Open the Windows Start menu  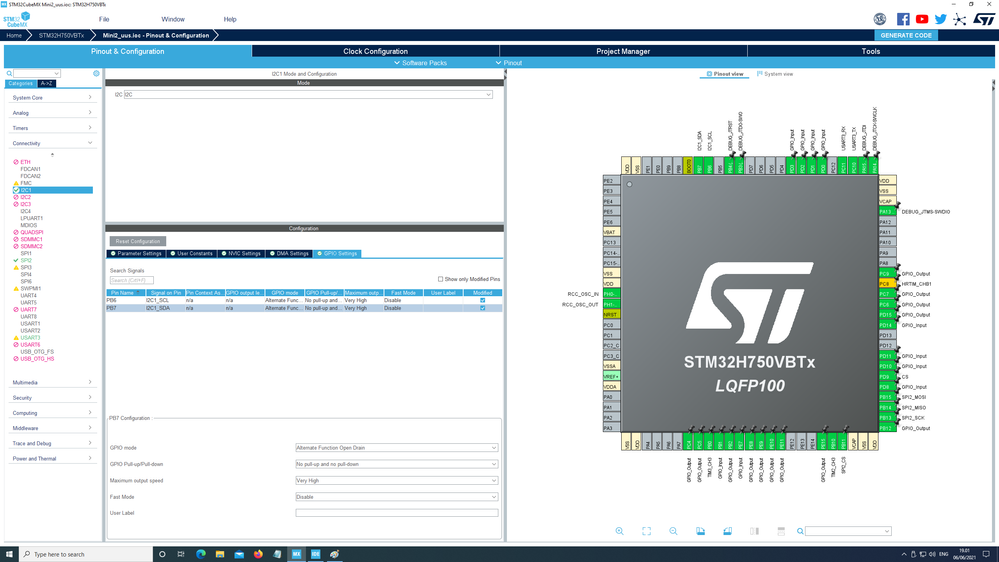coord(9,554)
